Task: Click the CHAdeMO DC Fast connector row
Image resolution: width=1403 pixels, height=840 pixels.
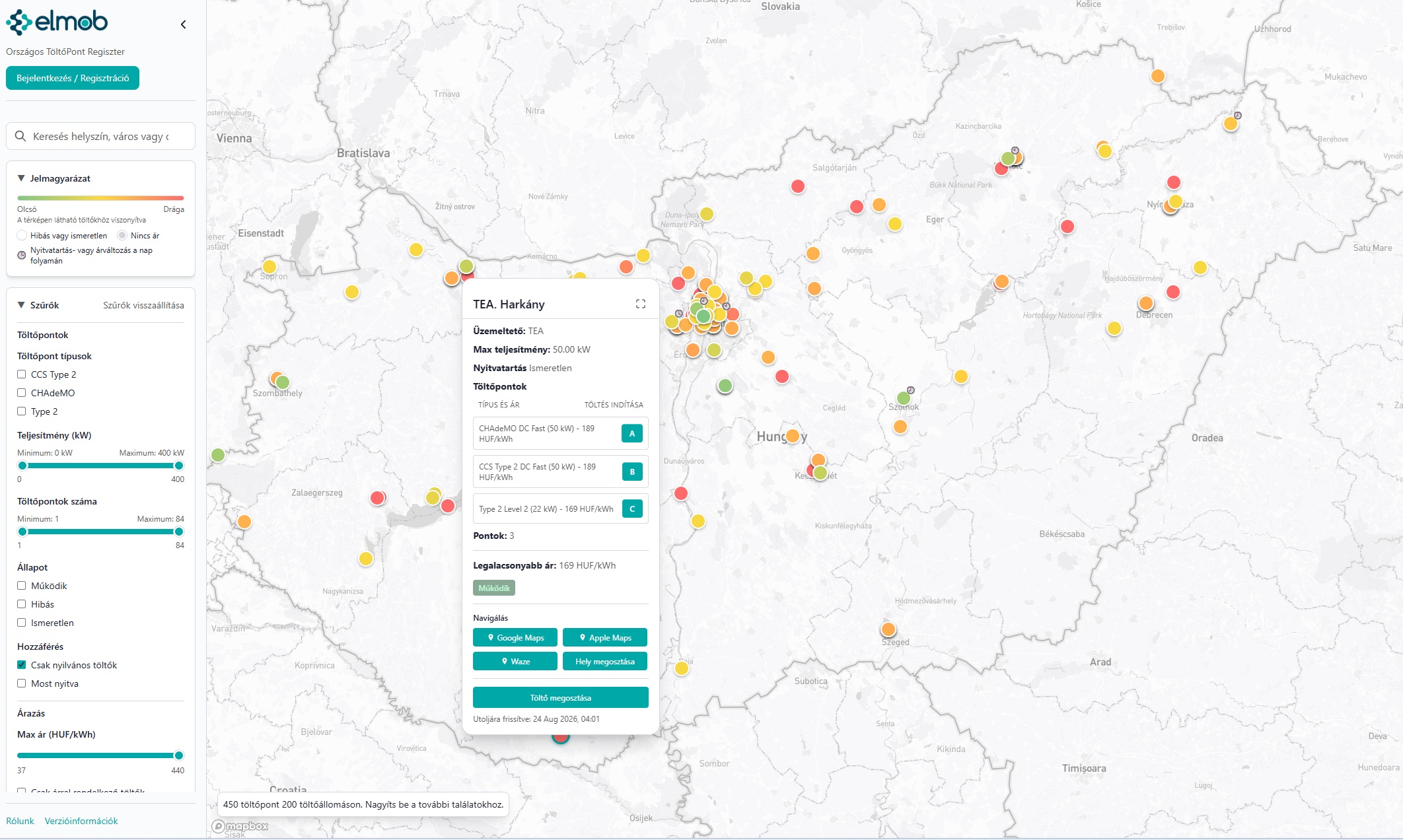Action: click(561, 433)
